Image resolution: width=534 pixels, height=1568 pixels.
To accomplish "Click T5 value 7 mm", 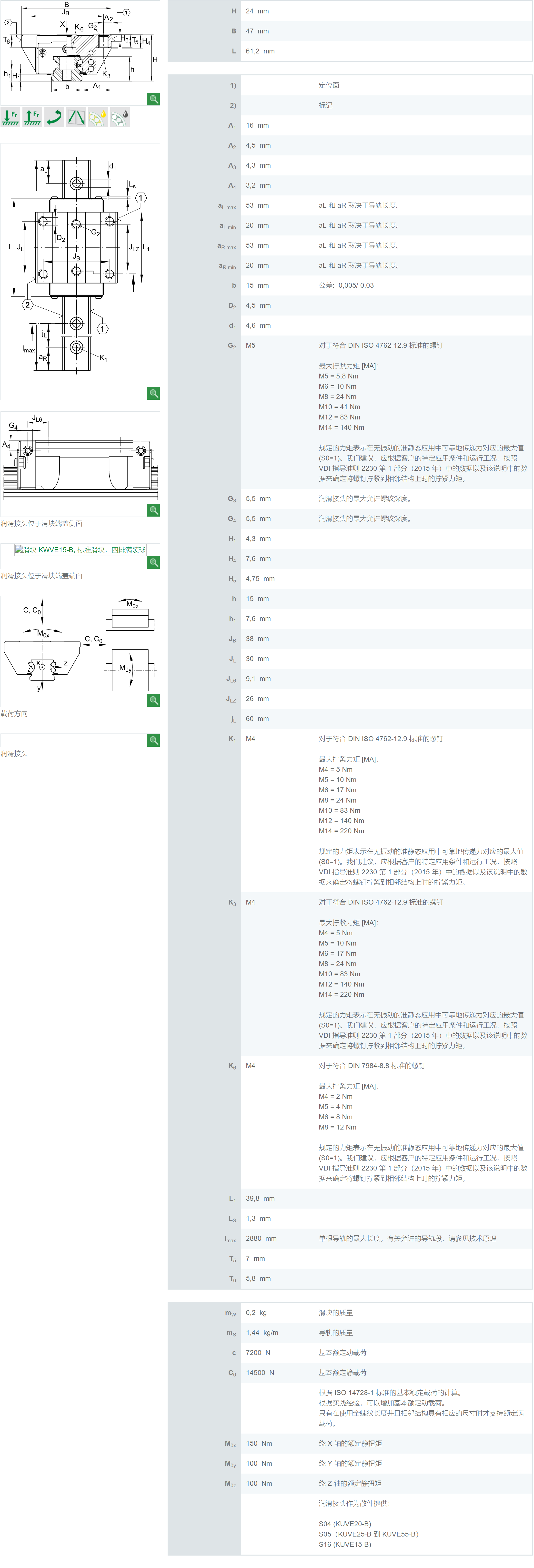I will coord(255,1259).
